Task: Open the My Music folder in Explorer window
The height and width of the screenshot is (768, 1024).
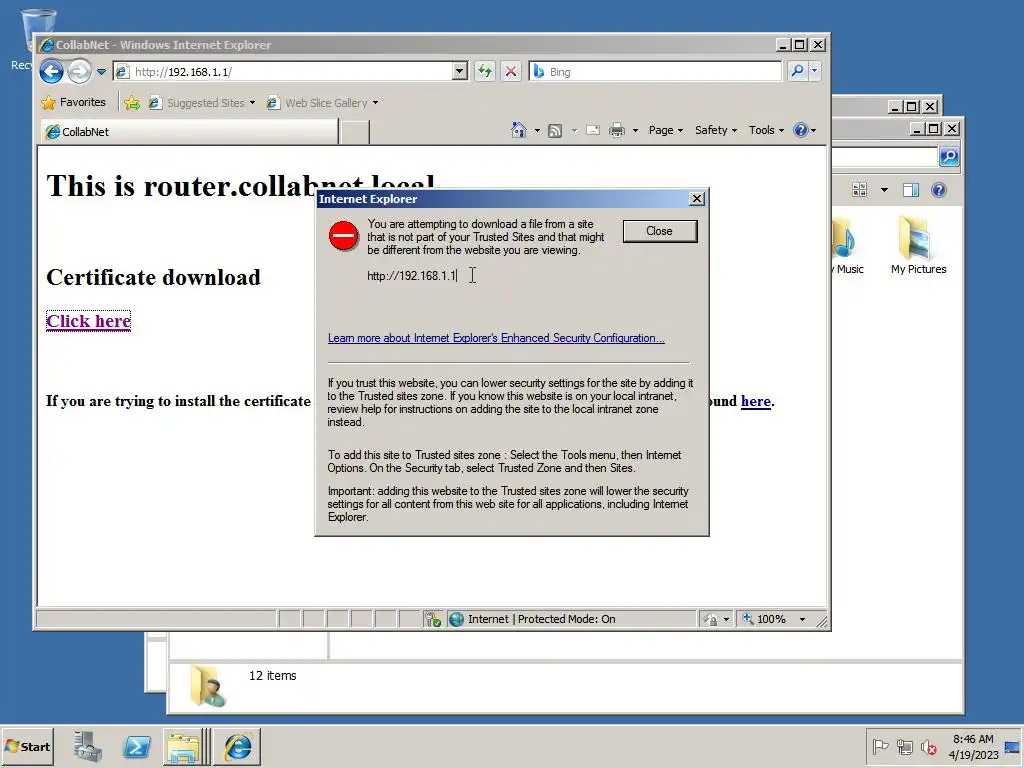Action: tap(848, 246)
